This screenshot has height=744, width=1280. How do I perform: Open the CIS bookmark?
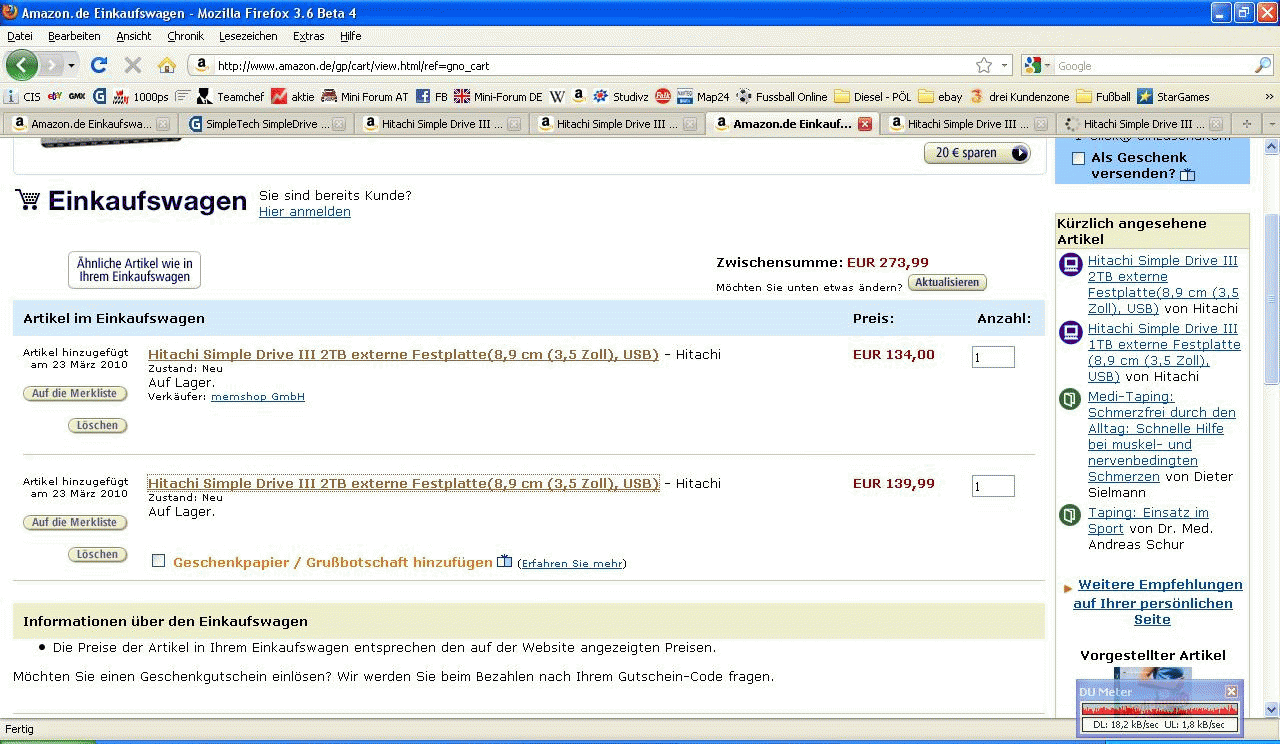[x=23, y=97]
